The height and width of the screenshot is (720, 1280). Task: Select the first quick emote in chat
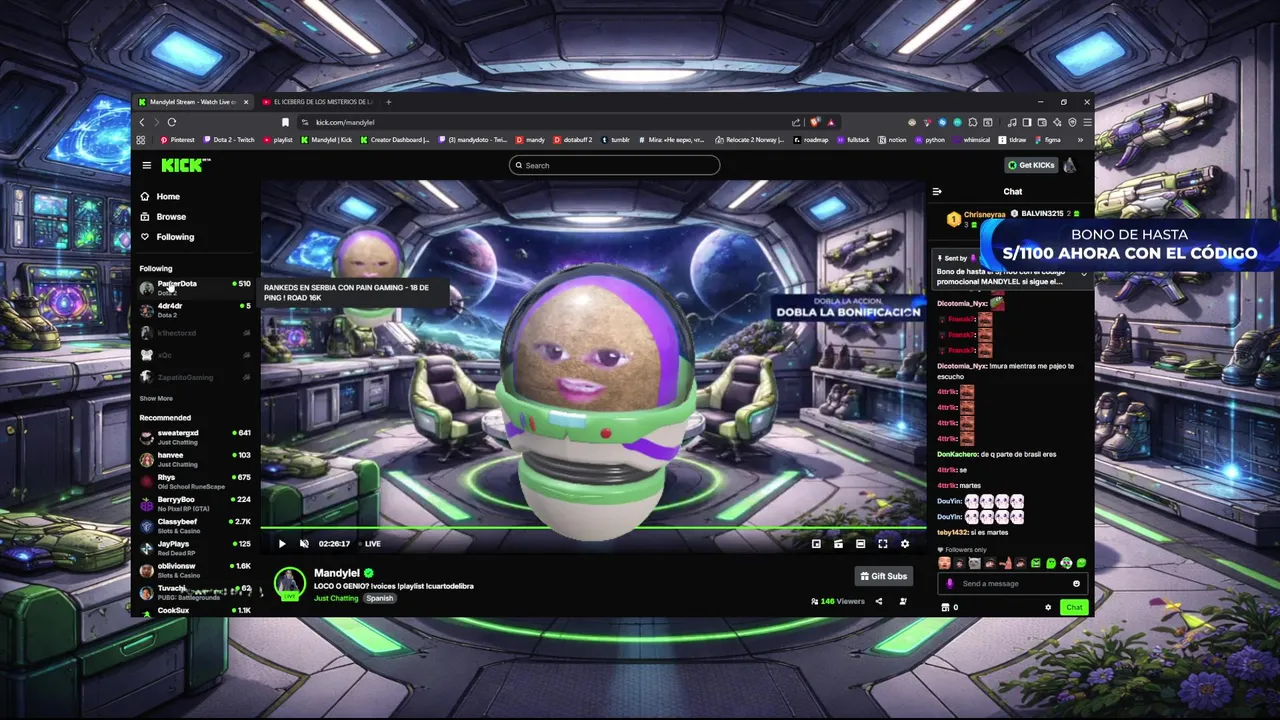(944, 563)
